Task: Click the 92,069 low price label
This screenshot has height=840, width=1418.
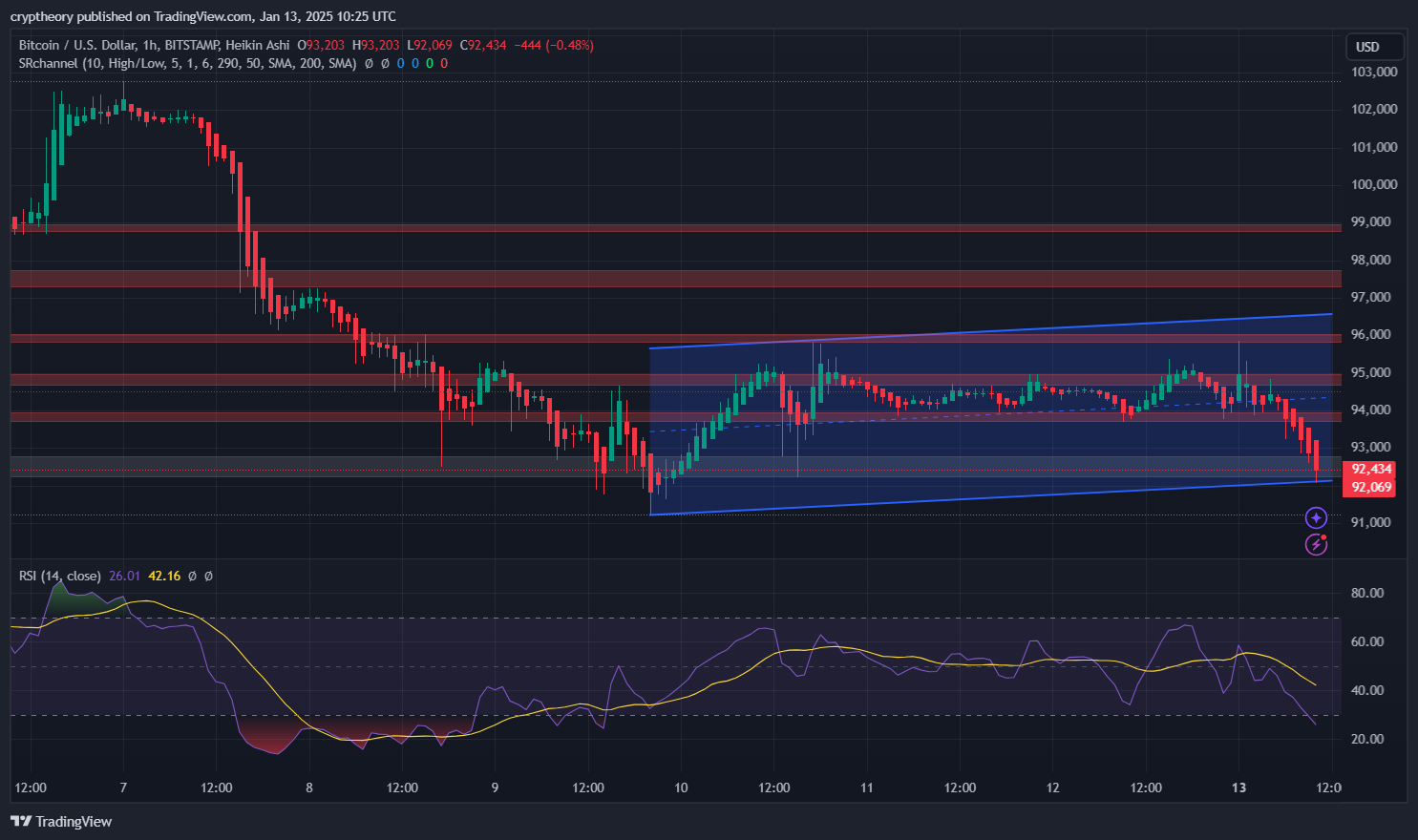Action: coord(1368,487)
